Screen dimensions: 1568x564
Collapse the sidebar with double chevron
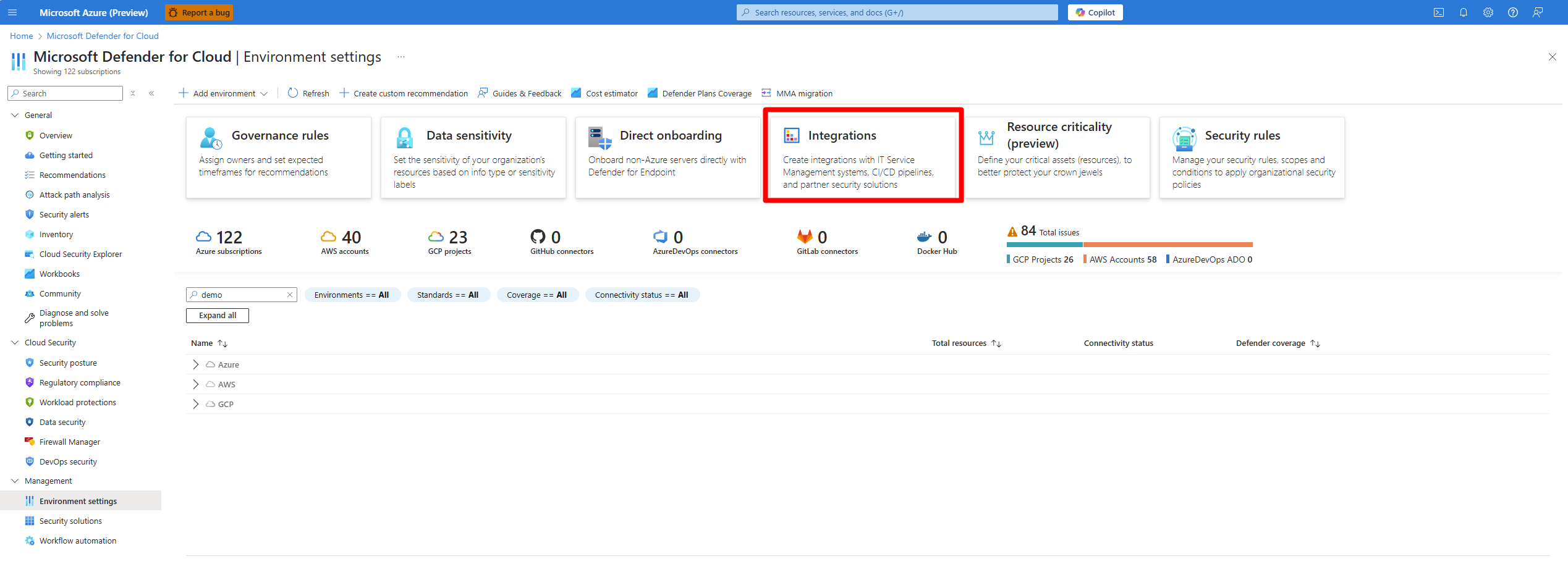(x=151, y=93)
